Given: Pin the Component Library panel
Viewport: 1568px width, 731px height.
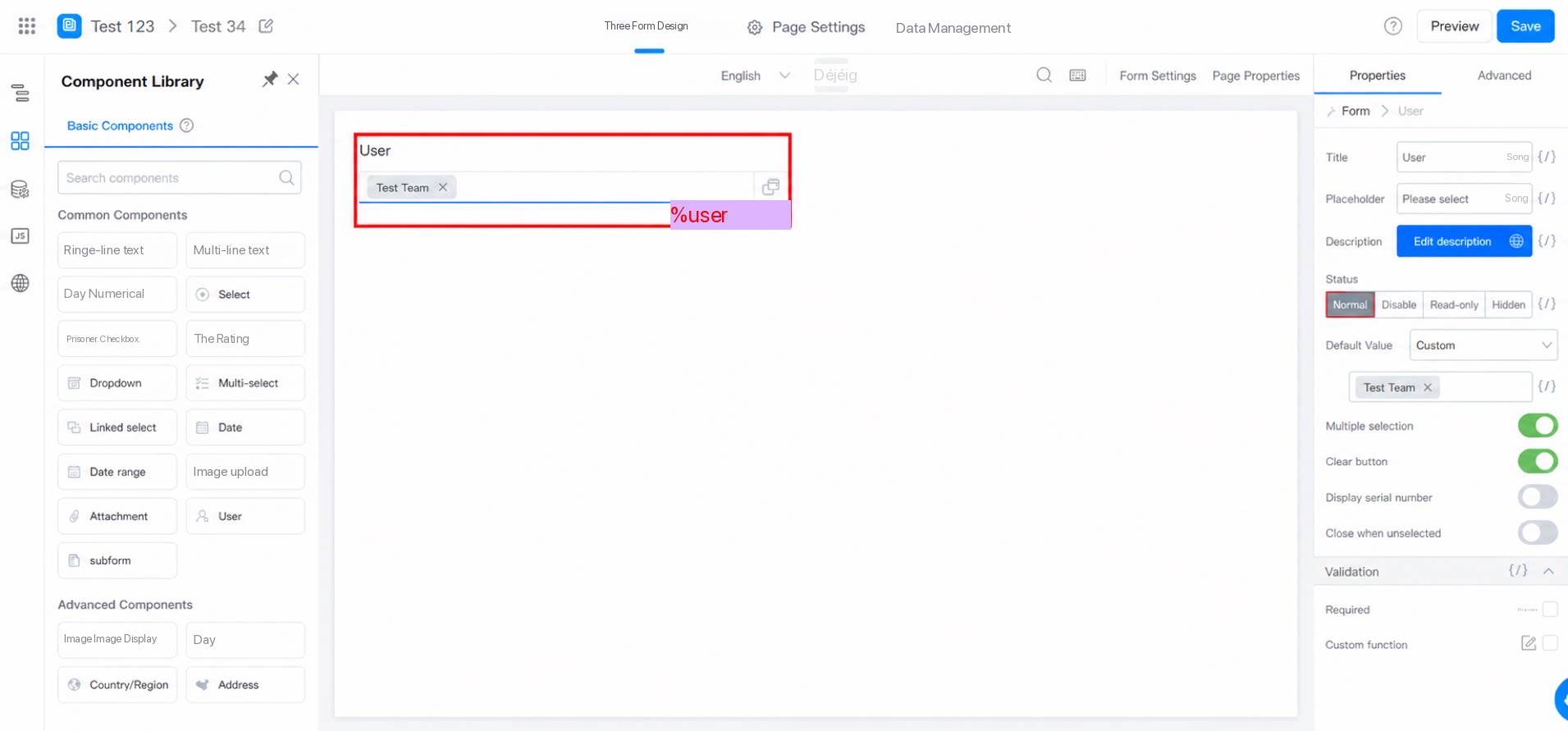Looking at the screenshot, I should tap(269, 80).
